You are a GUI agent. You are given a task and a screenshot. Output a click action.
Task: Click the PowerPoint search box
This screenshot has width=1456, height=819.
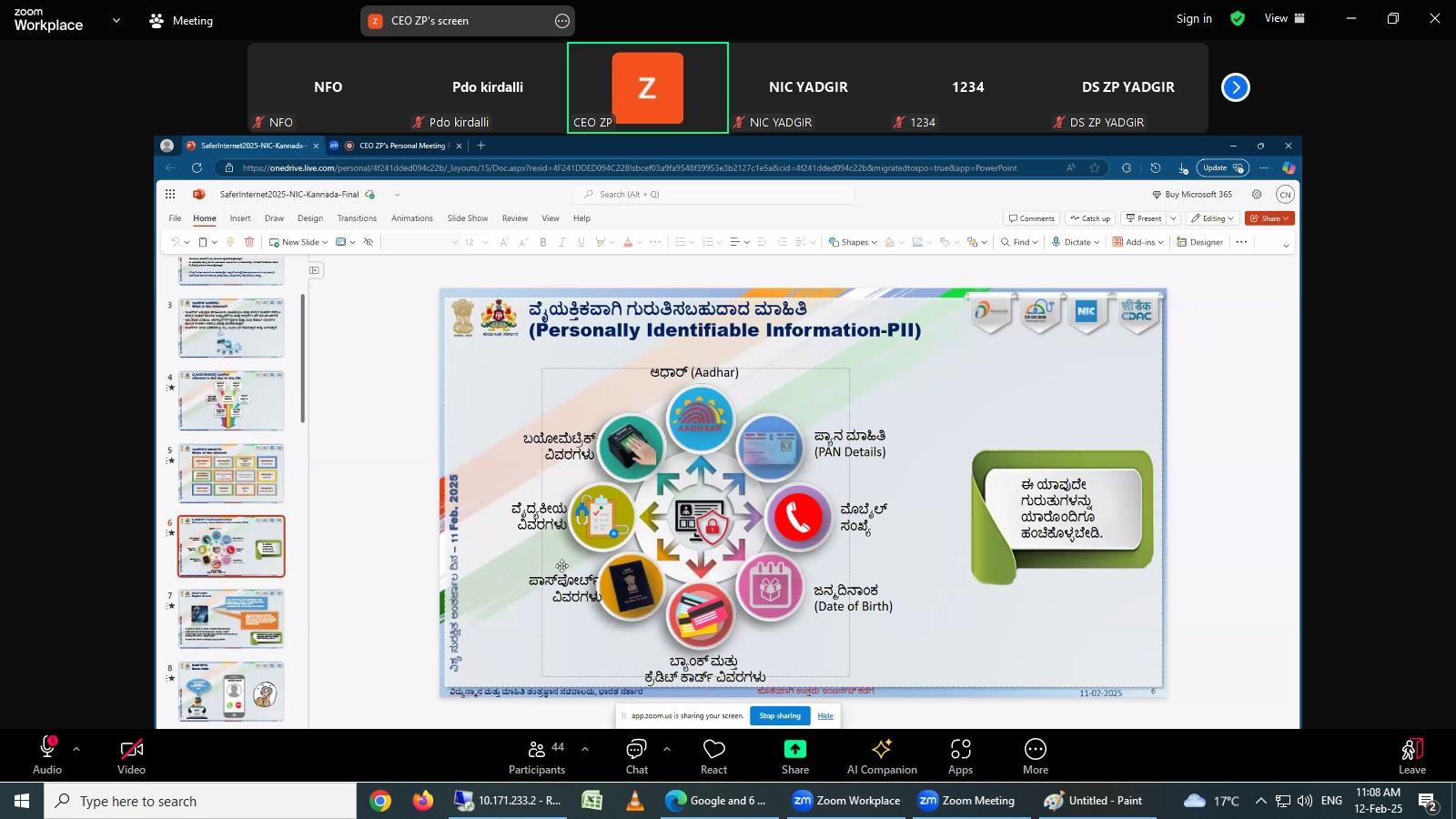(x=714, y=194)
